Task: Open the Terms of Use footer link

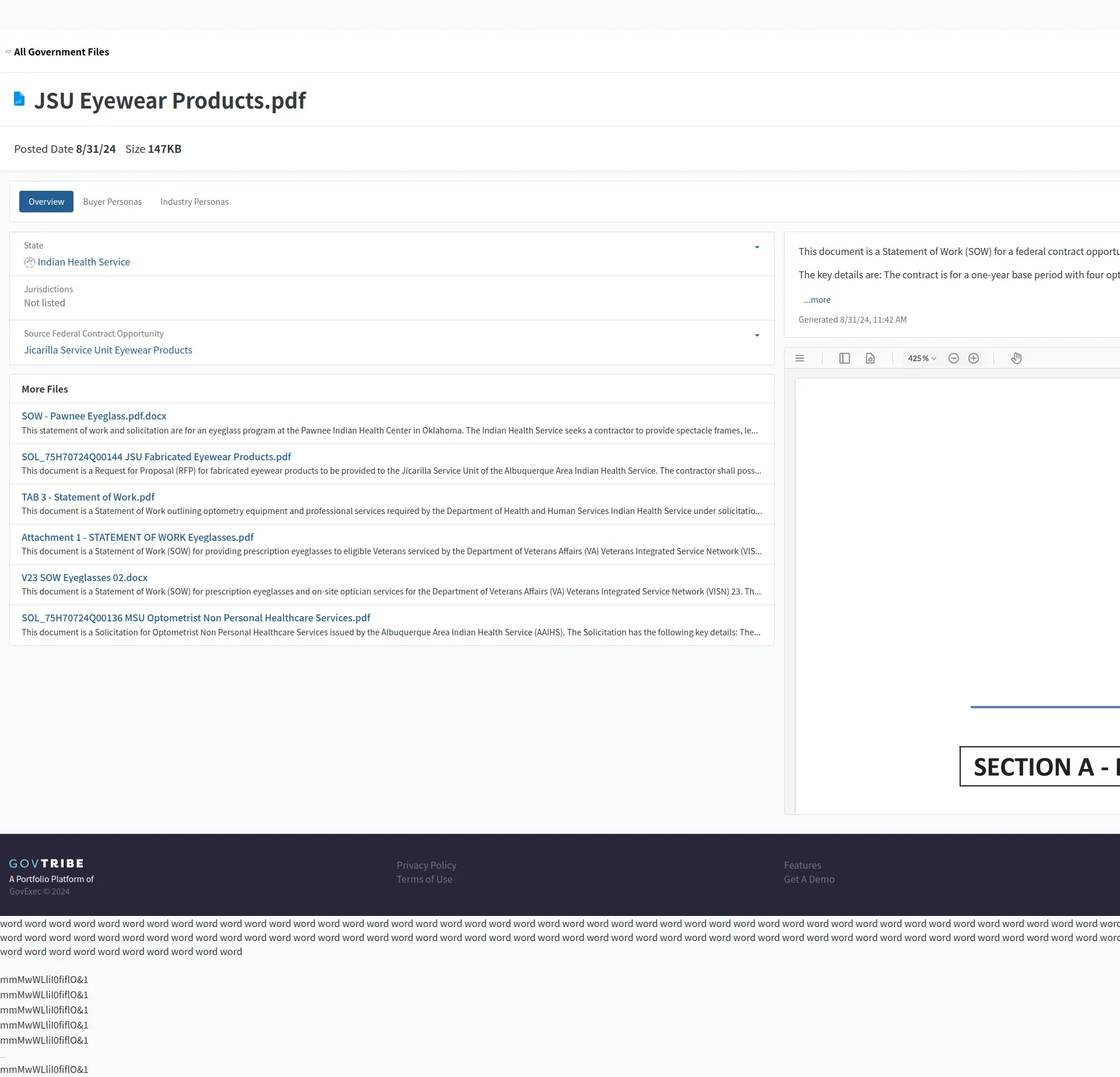Action: point(424,879)
